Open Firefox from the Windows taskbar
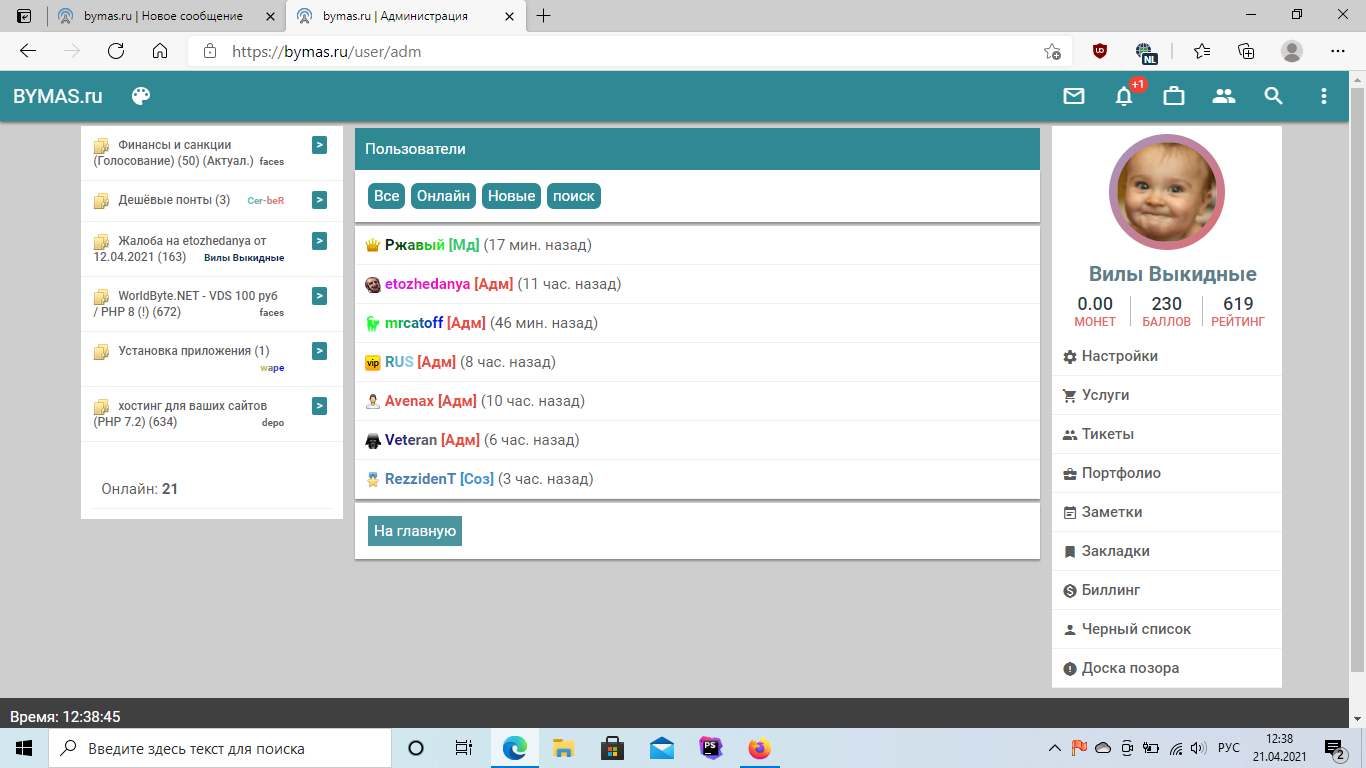The width and height of the screenshot is (1366, 768). tap(760, 748)
